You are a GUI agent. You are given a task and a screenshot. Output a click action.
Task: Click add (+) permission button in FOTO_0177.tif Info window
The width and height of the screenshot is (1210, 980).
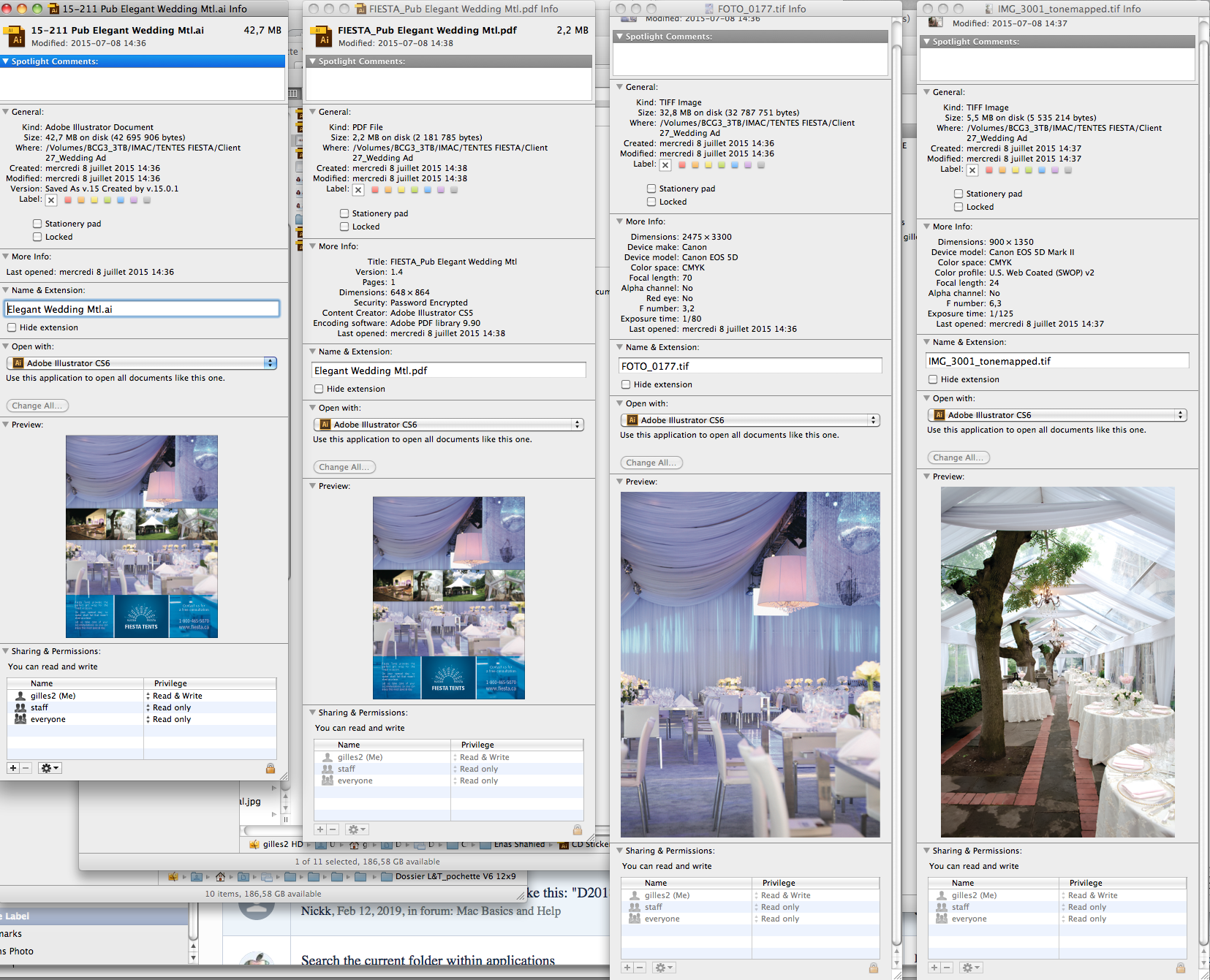(x=627, y=968)
